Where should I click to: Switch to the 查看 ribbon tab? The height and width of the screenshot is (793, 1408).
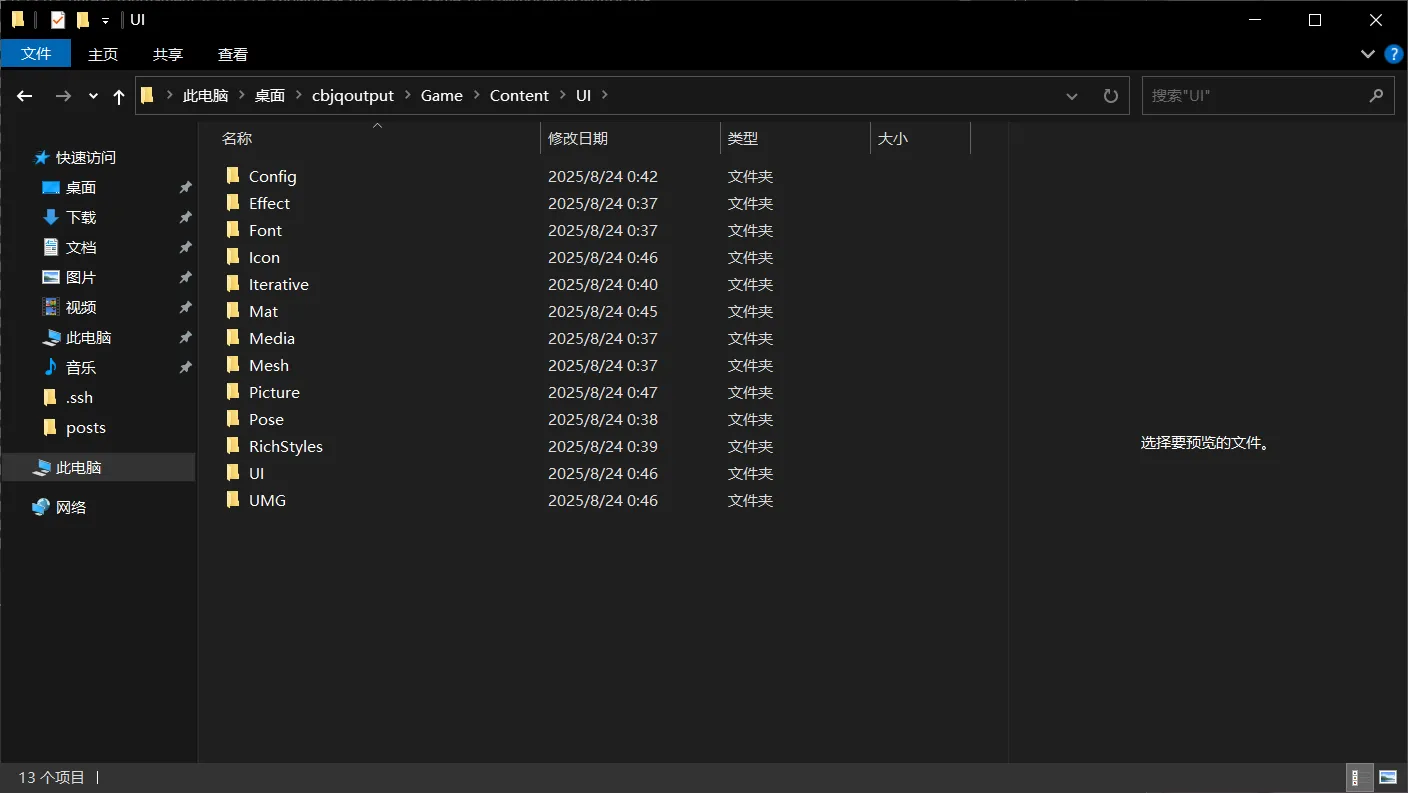[x=233, y=54]
